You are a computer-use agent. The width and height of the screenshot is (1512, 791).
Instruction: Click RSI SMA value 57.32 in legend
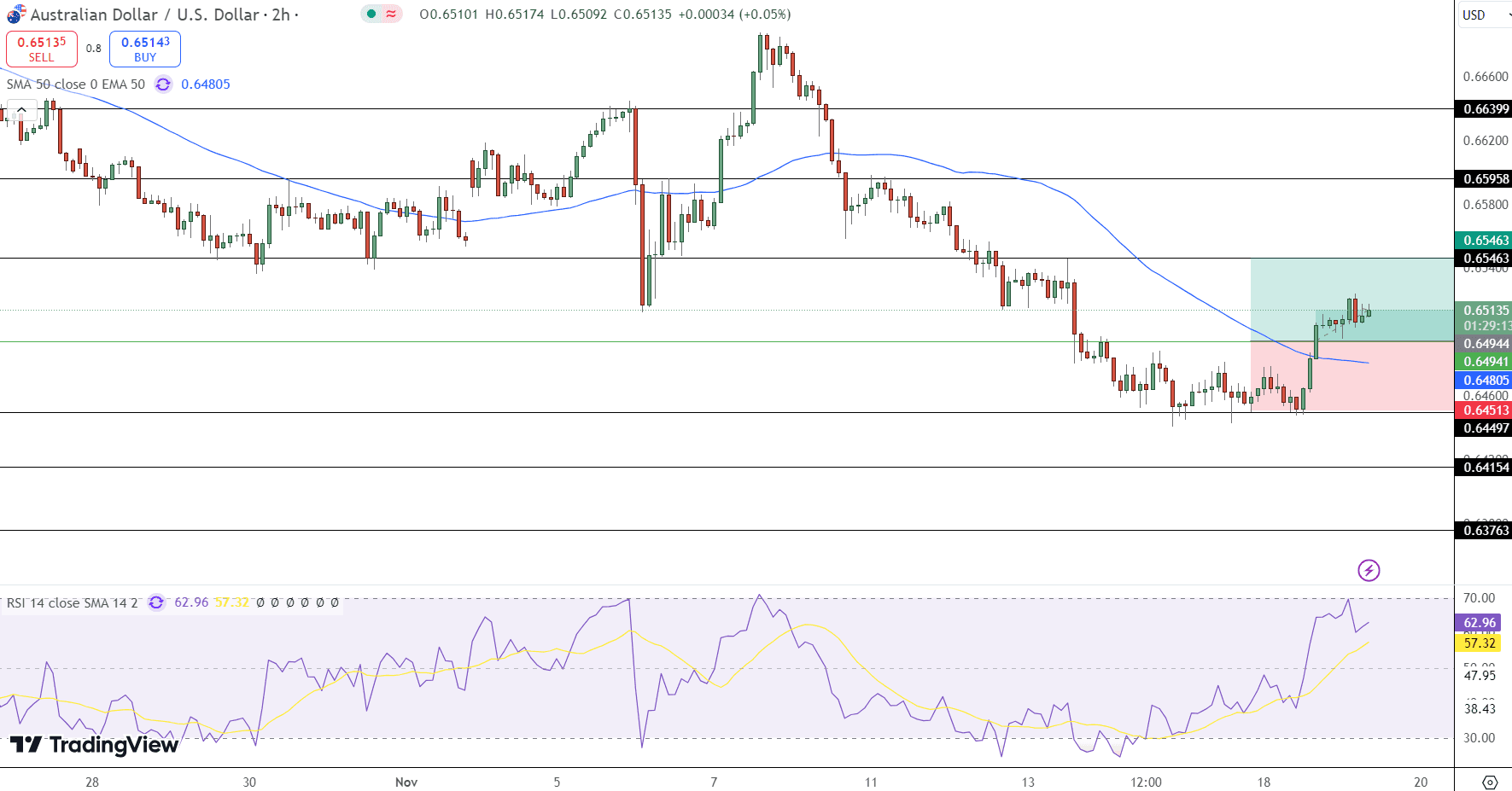point(231,602)
